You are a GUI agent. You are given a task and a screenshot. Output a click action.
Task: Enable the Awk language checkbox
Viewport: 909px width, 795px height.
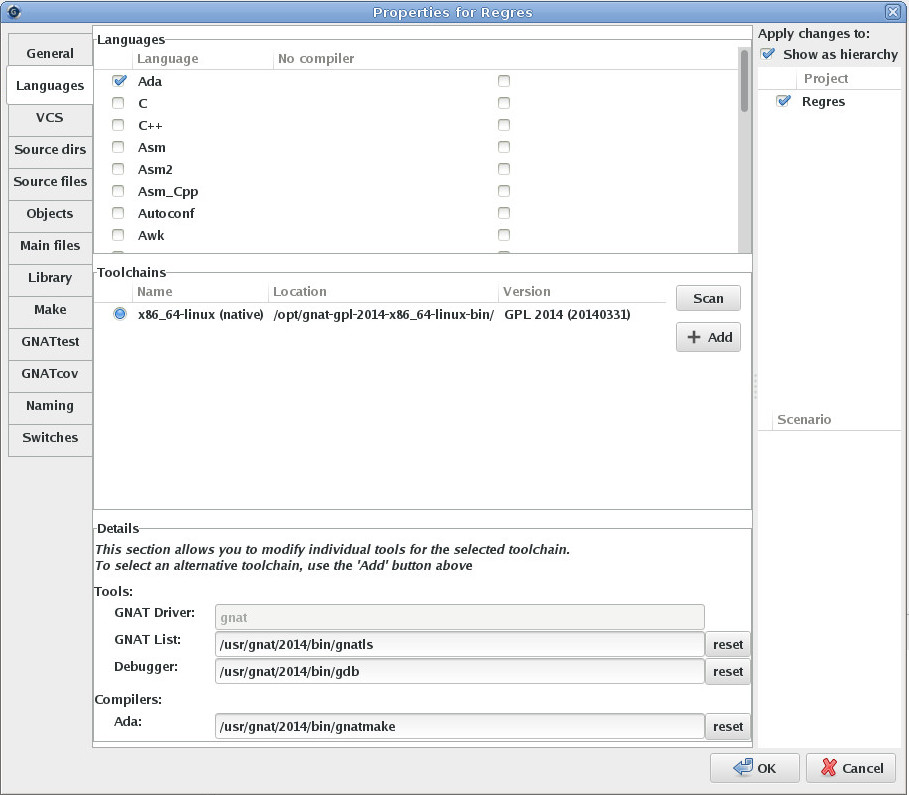click(x=118, y=235)
